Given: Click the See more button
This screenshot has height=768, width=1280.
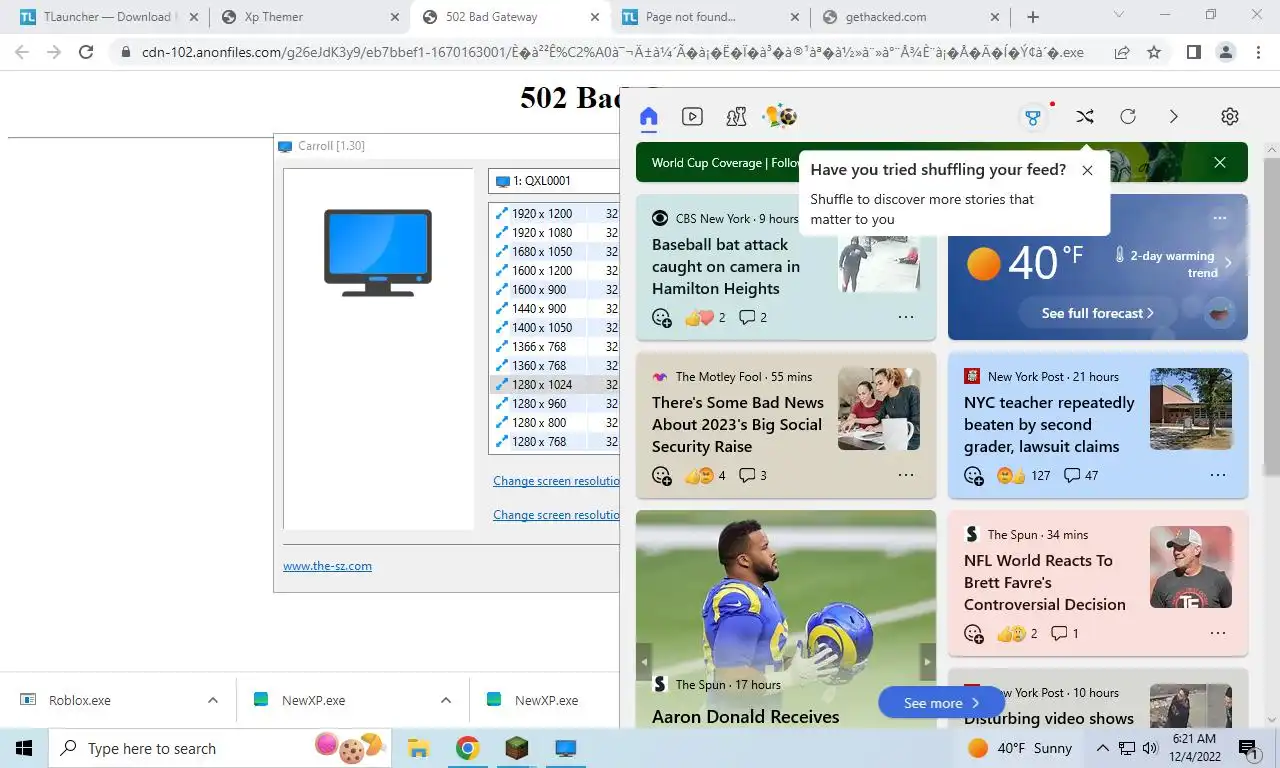Looking at the screenshot, I should (x=941, y=703).
